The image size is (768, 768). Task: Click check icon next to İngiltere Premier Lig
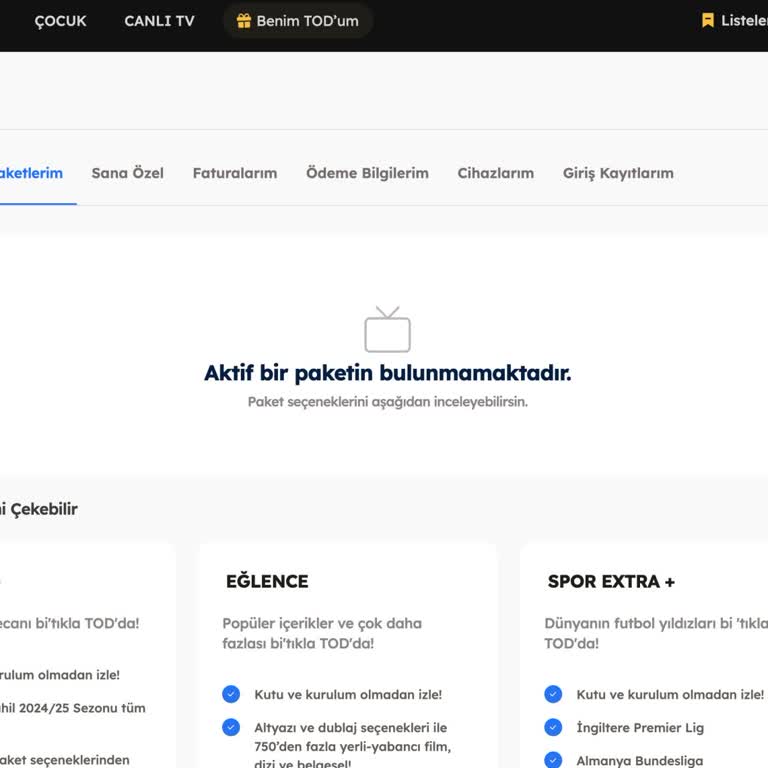553,727
